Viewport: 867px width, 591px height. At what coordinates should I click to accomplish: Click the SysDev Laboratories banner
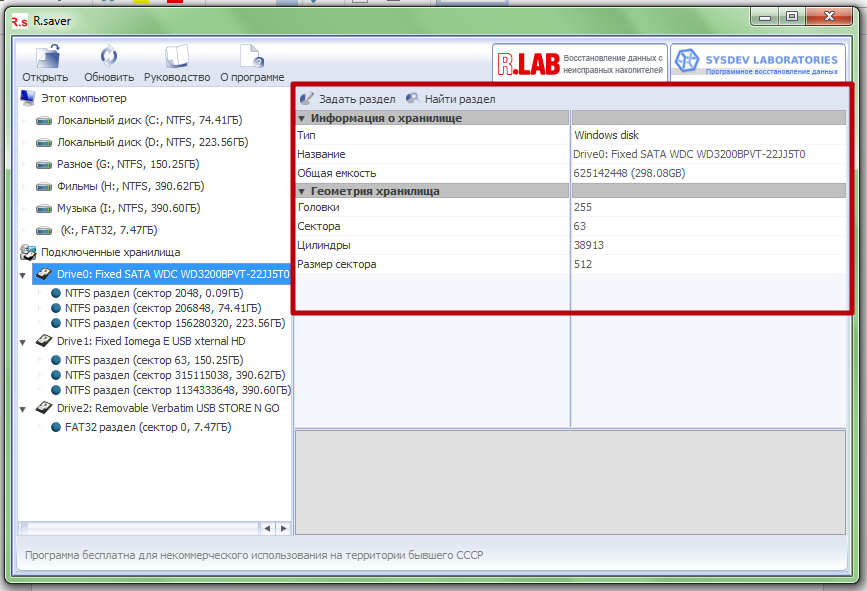(758, 64)
